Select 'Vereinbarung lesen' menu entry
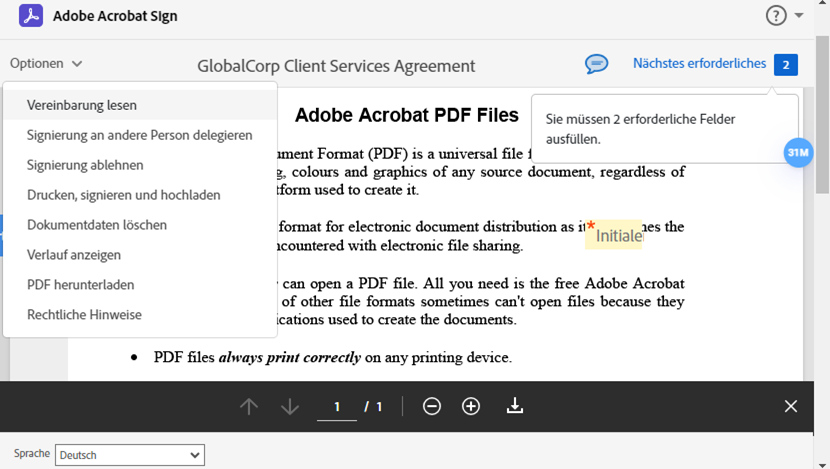830x469 pixels. click(82, 105)
